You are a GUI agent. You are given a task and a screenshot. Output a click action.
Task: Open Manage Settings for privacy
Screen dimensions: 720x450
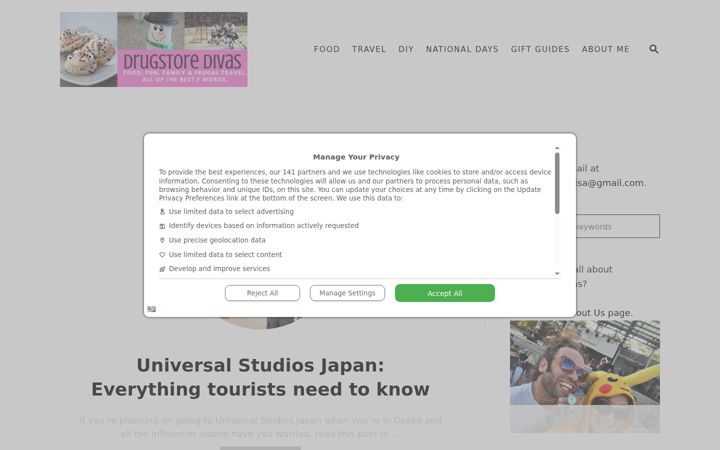point(347,293)
